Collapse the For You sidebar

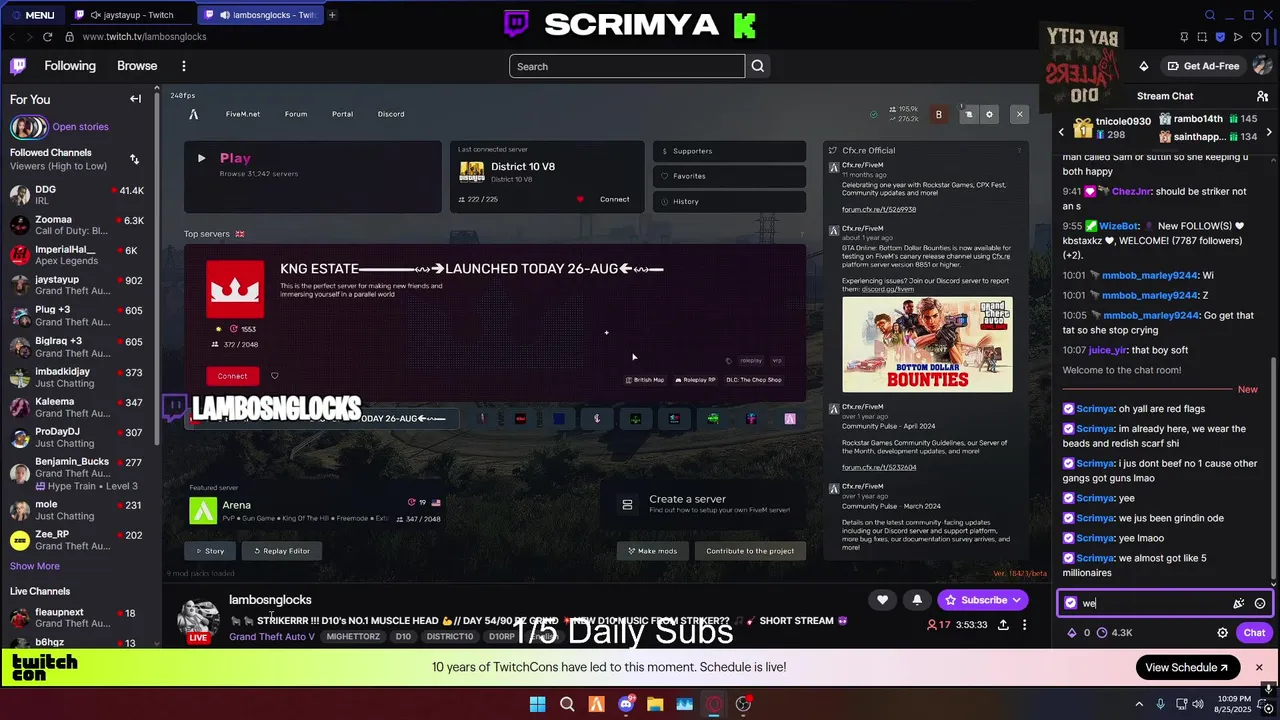click(x=135, y=99)
